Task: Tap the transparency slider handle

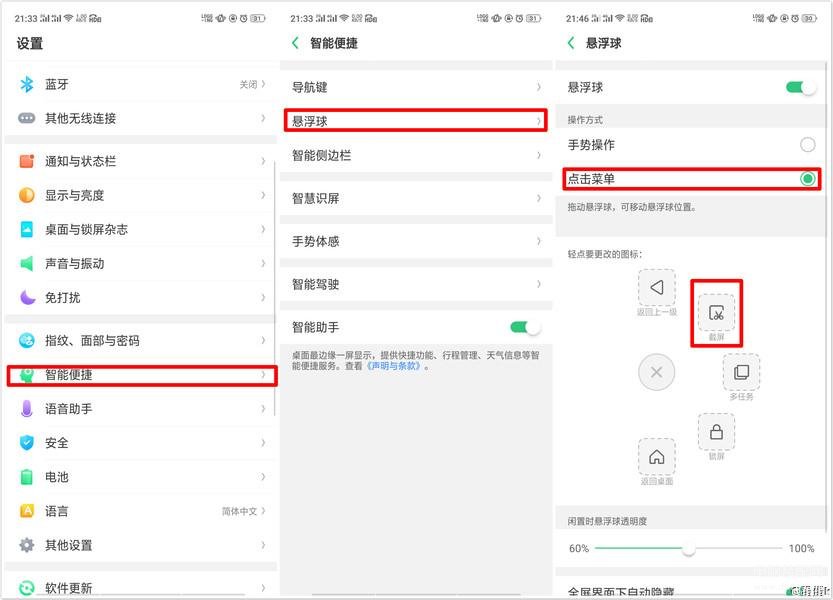Action: 688,548
